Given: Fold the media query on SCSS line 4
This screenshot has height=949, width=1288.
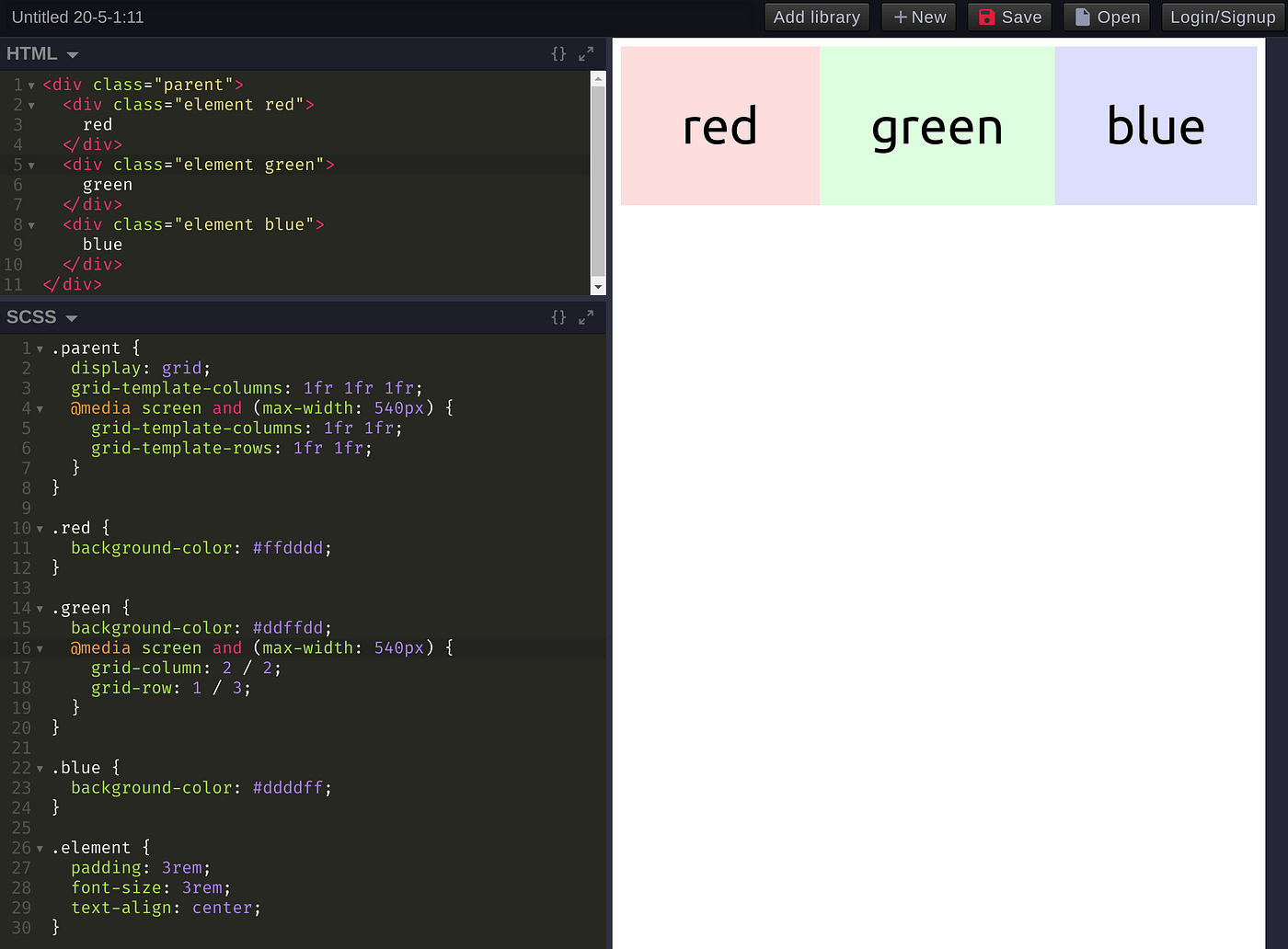Looking at the screenshot, I should point(40,409).
